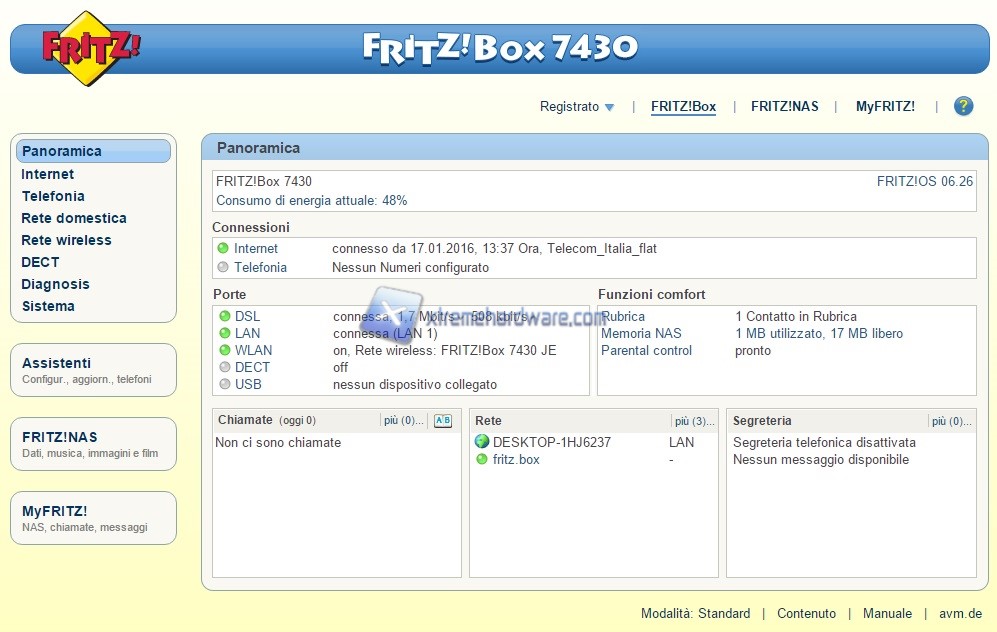
Task: Click the Consumo di energia attuale link
Action: (311, 200)
